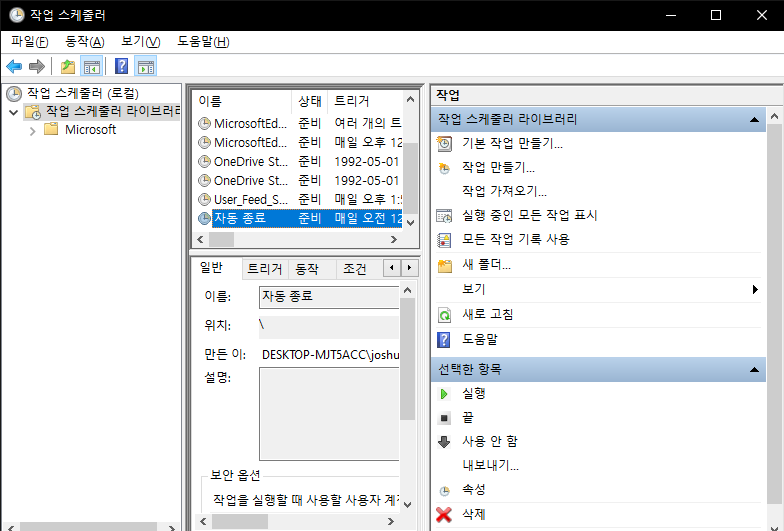Click the 새 폴더 folder icon
The height and width of the screenshot is (531, 784).
coord(444,266)
